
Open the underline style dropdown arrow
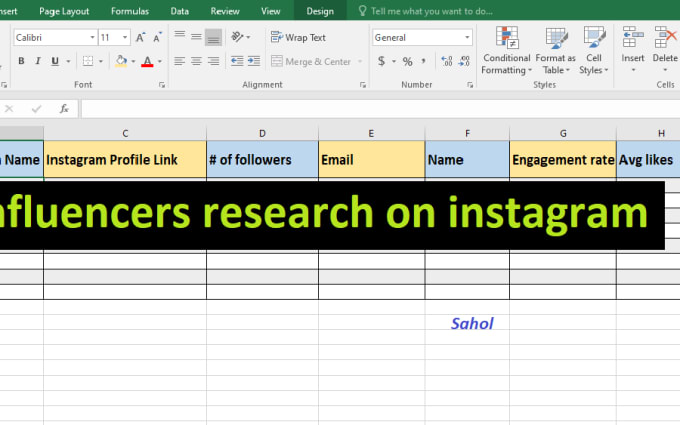pos(68,61)
